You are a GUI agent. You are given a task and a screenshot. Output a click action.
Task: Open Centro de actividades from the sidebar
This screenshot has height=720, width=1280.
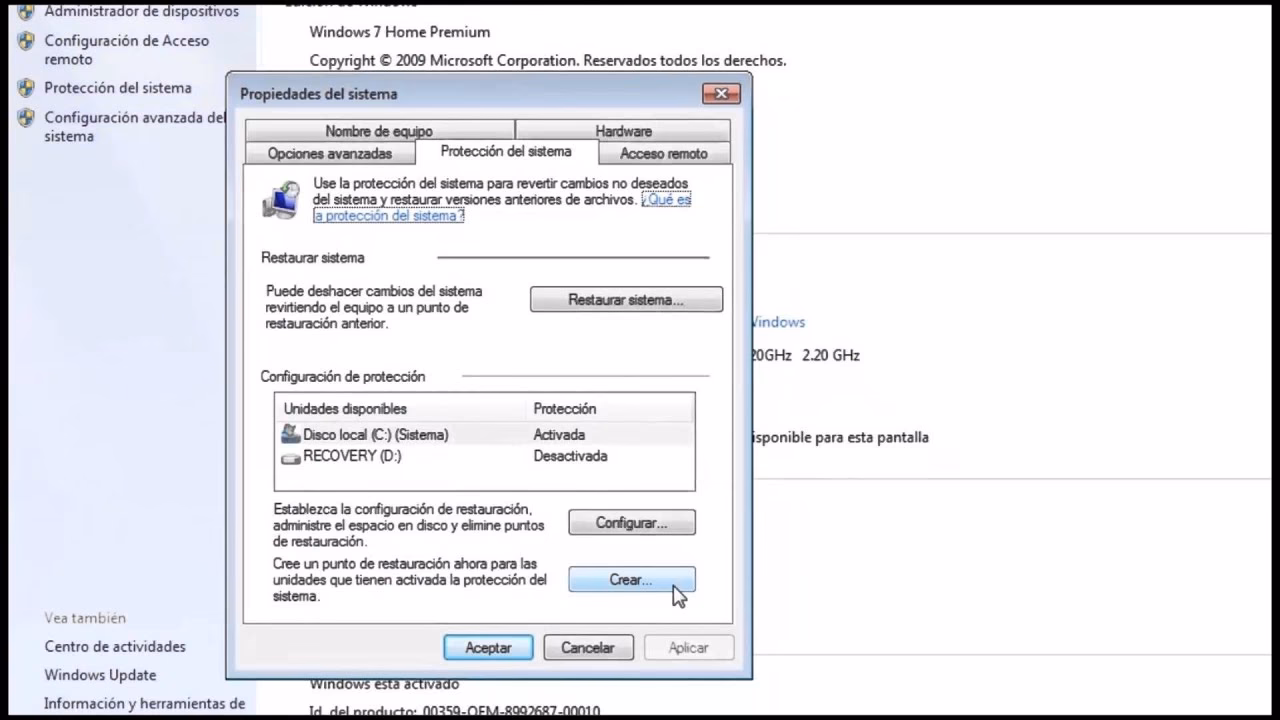click(114, 646)
